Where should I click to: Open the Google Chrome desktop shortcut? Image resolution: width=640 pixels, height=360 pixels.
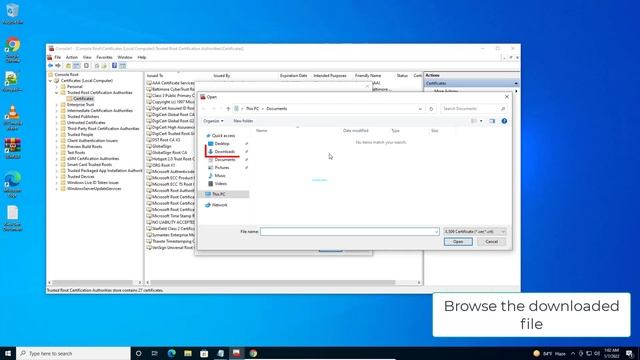[13, 50]
